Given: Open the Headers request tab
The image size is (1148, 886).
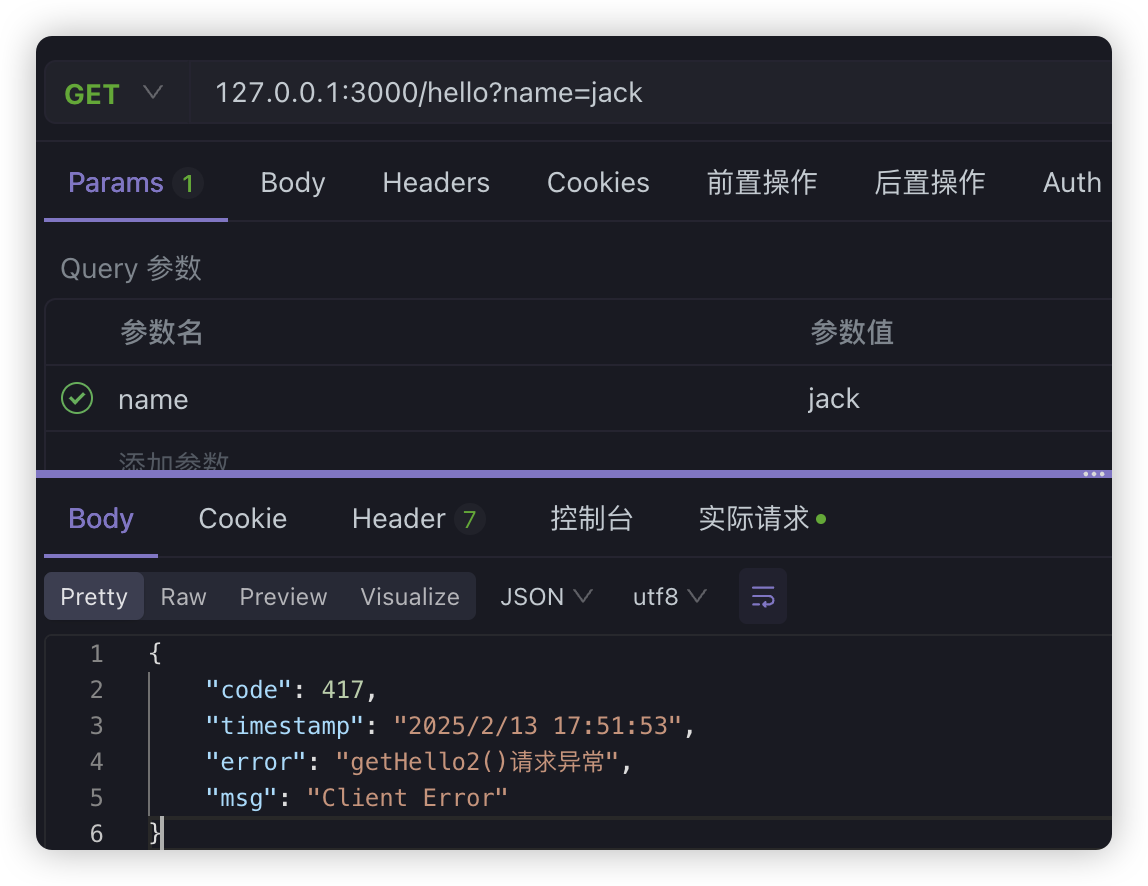Looking at the screenshot, I should (x=436, y=183).
